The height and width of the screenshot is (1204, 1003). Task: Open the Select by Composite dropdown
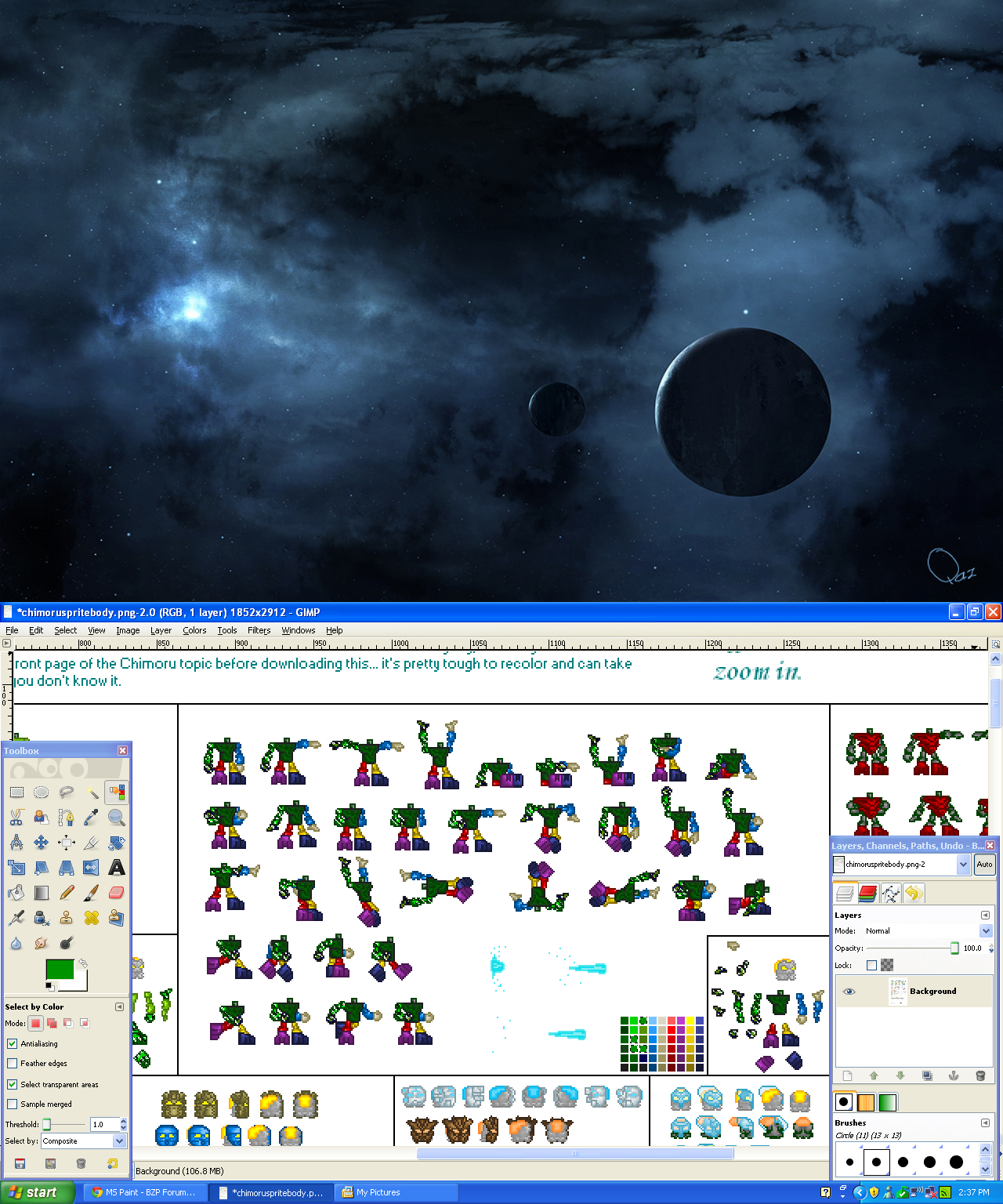tap(83, 1141)
